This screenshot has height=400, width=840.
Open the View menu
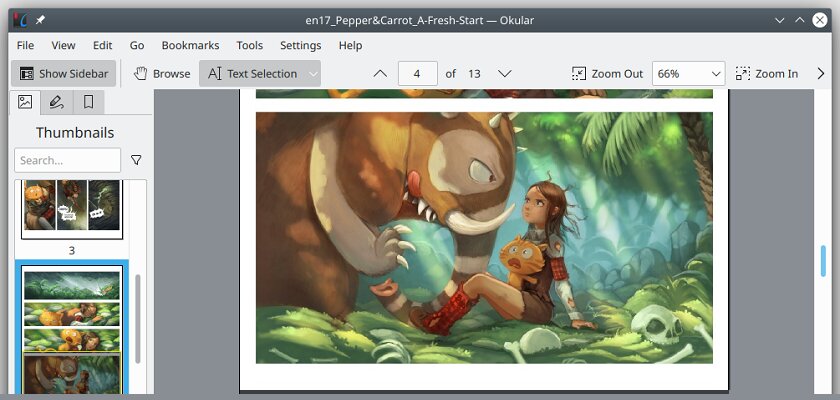tap(63, 46)
